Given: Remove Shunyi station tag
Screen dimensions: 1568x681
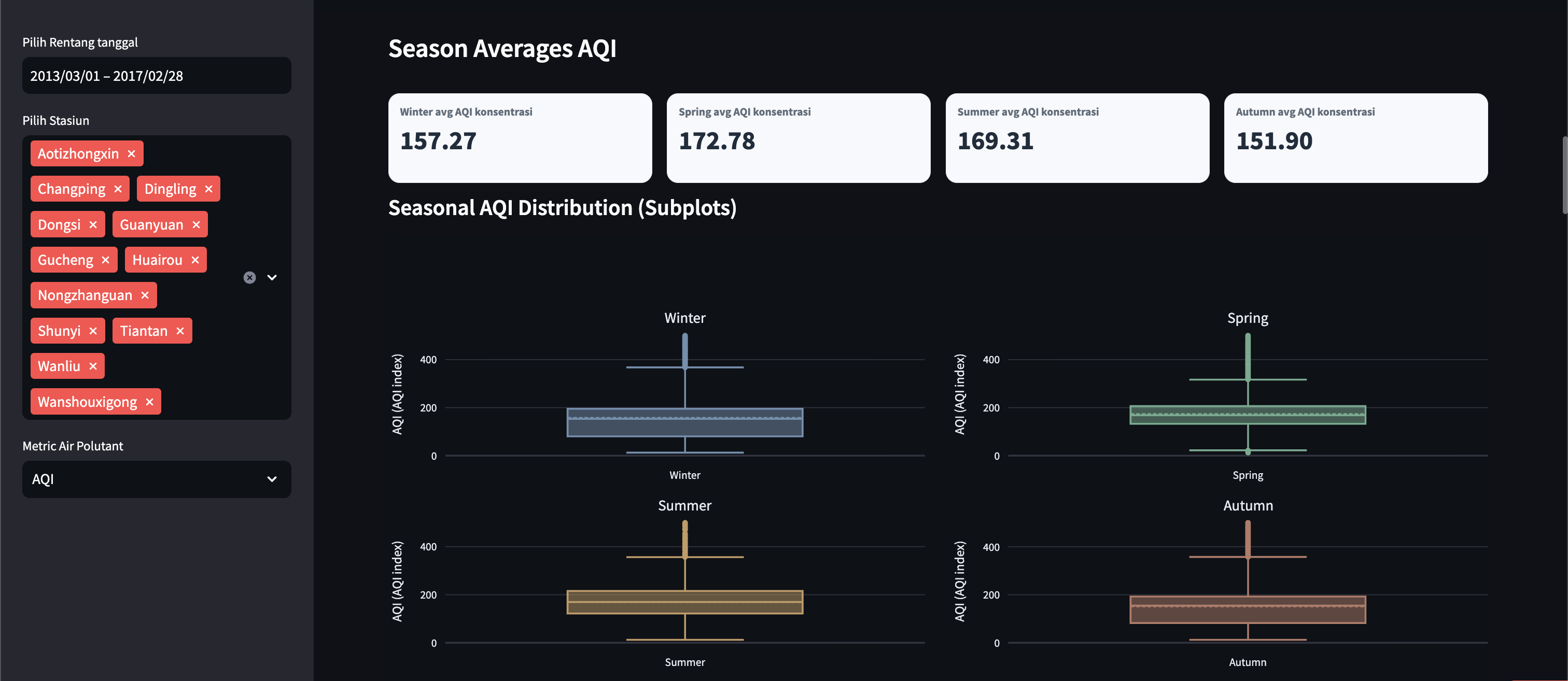Looking at the screenshot, I should tap(93, 331).
